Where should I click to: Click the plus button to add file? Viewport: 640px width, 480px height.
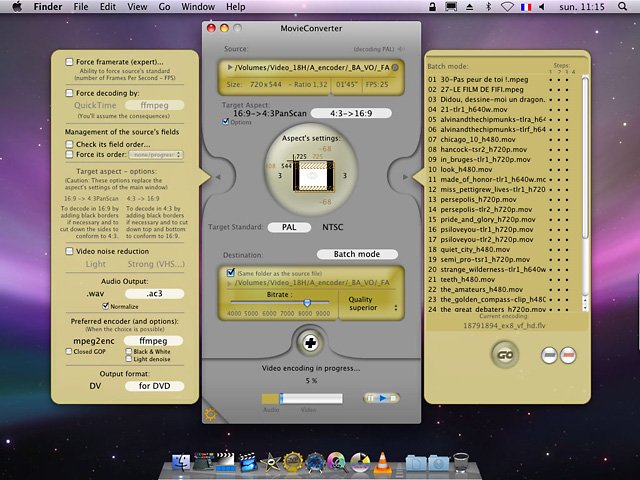(310, 343)
